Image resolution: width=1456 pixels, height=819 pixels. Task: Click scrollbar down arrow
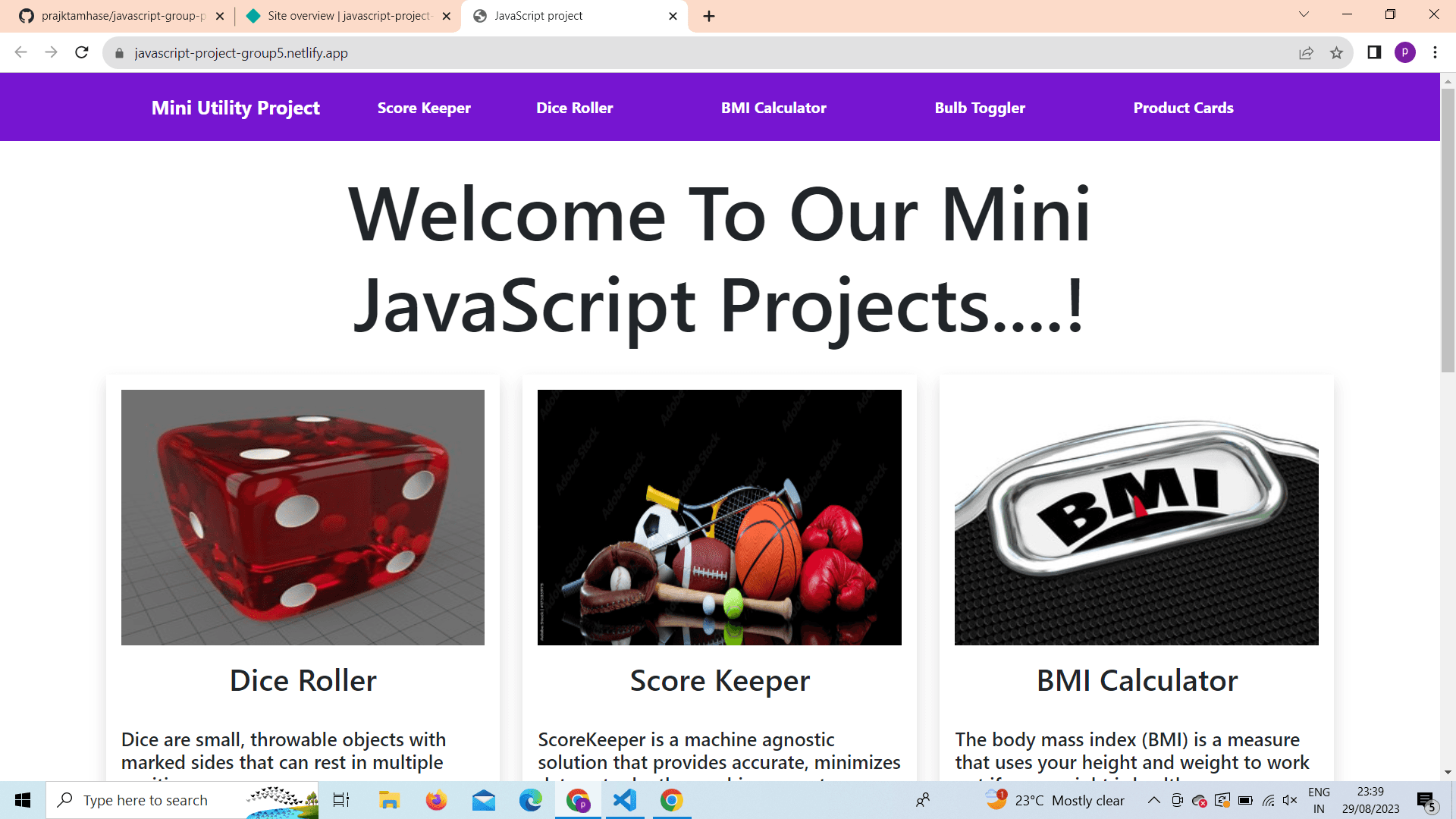coord(1448,772)
